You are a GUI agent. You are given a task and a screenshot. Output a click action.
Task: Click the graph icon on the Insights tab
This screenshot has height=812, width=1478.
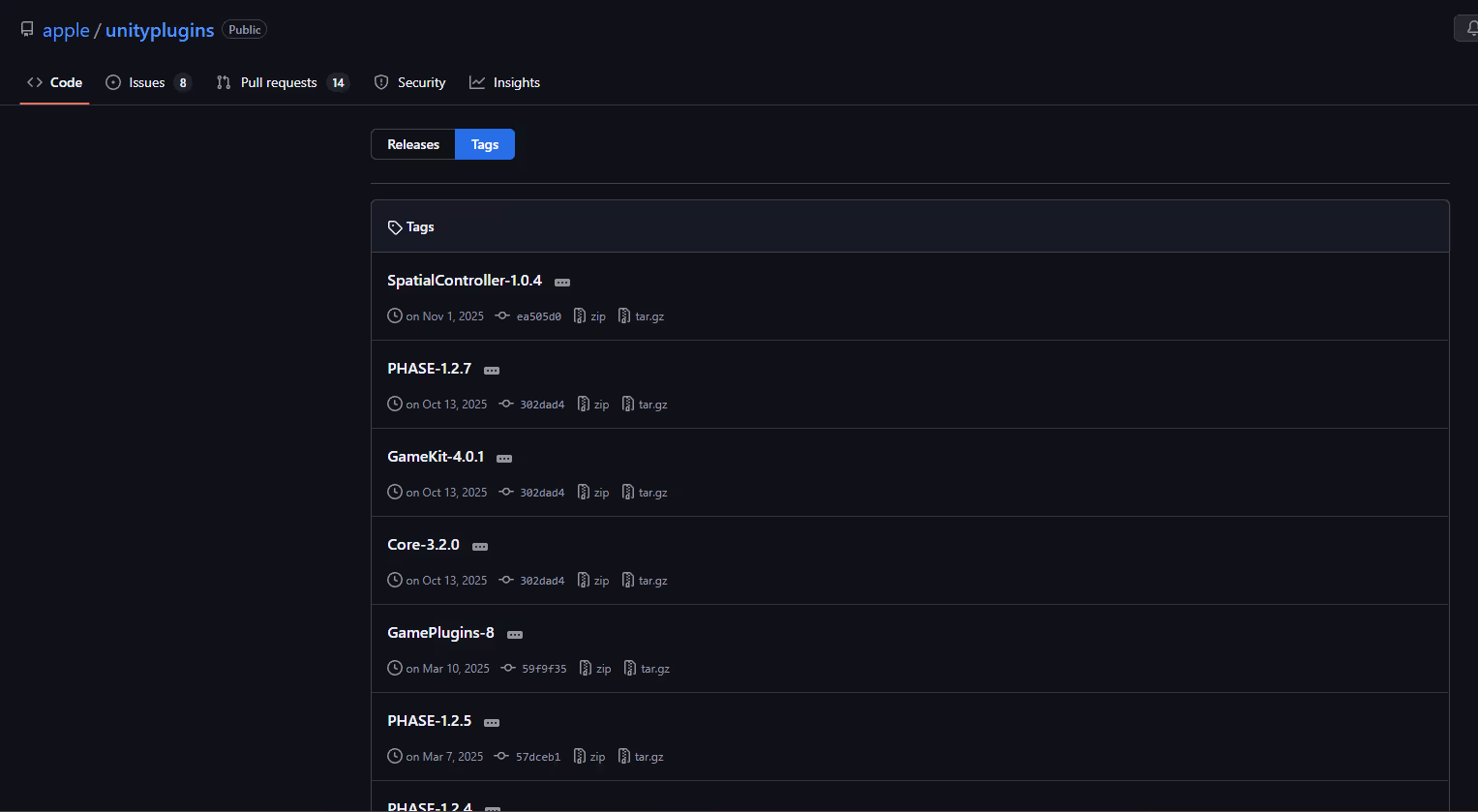[477, 82]
